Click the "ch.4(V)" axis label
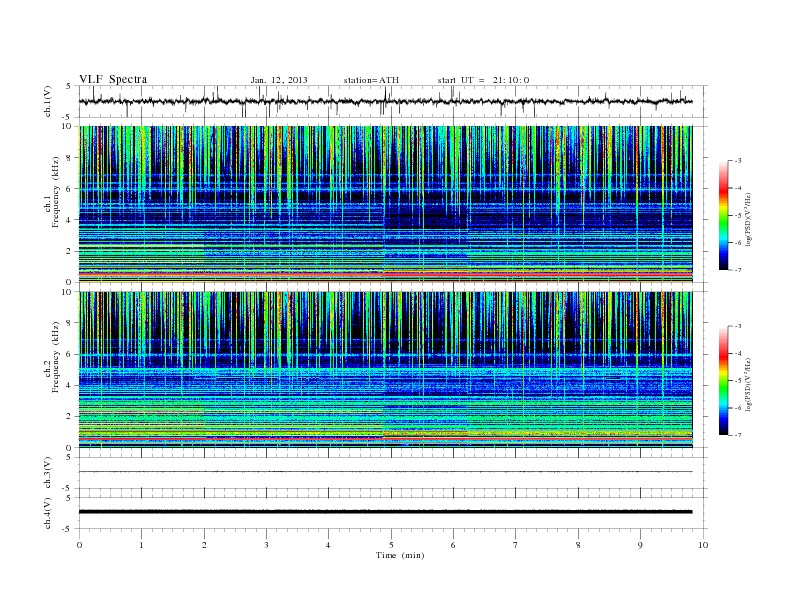This screenshot has width=792, height=612. 48,513
